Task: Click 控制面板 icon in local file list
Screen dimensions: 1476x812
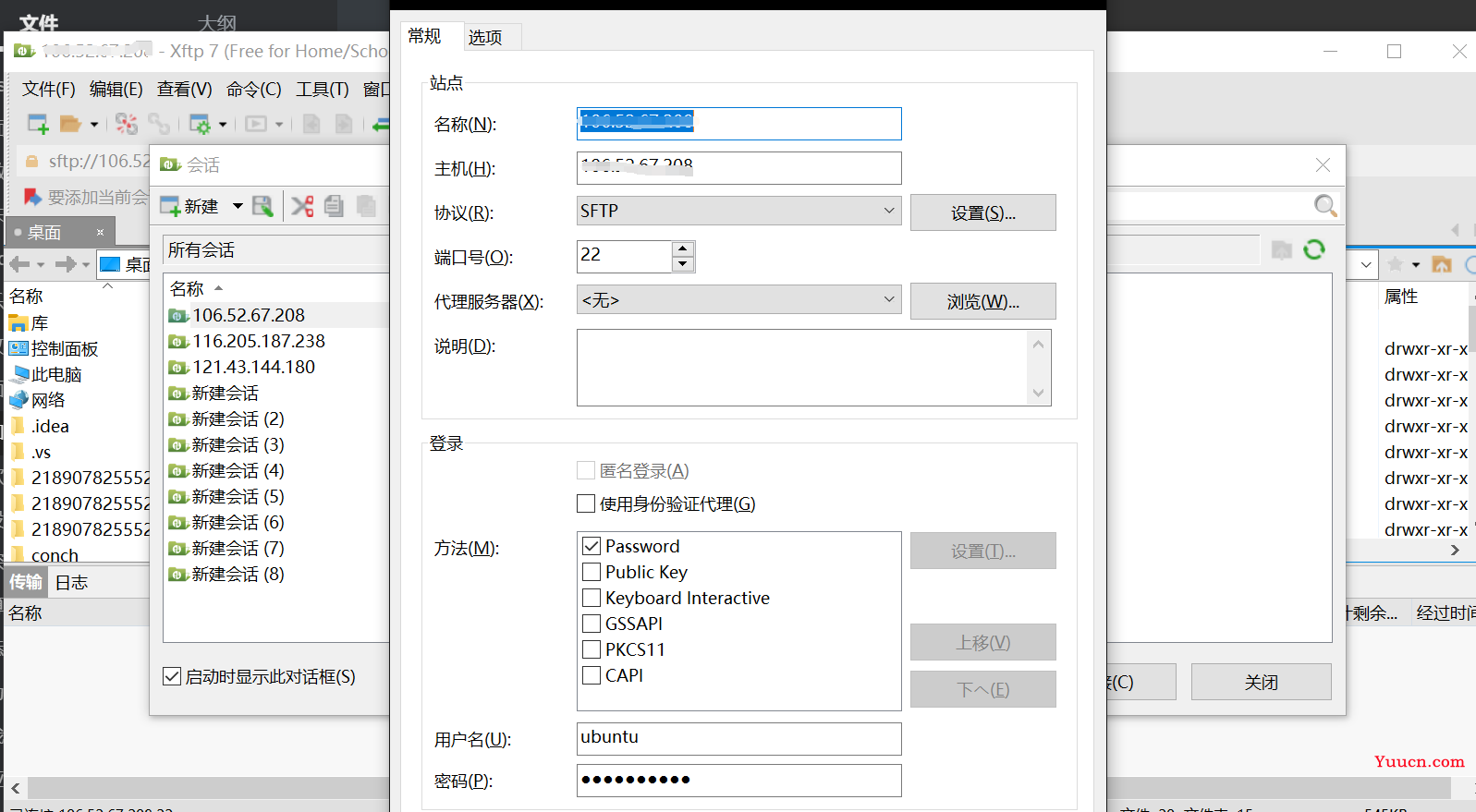Action: 18,348
